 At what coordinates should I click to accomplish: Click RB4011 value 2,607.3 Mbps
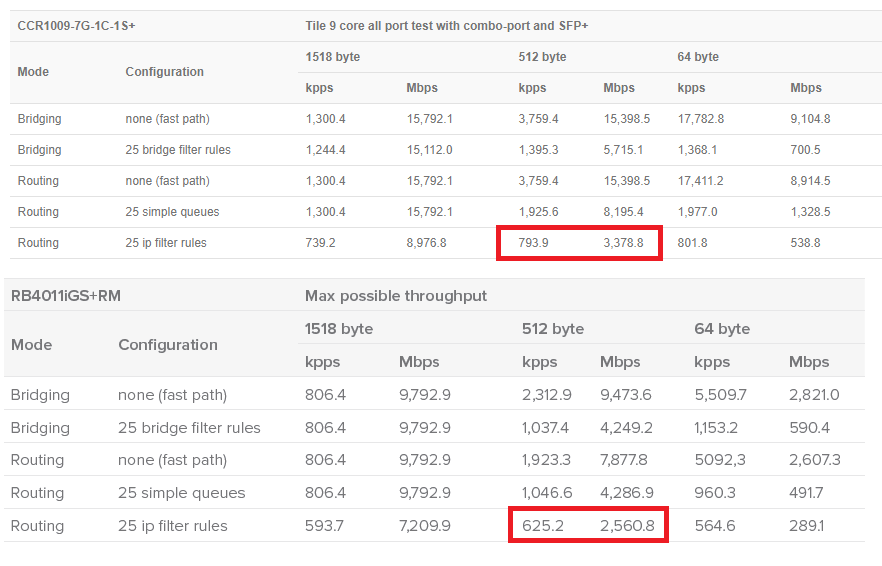point(814,460)
